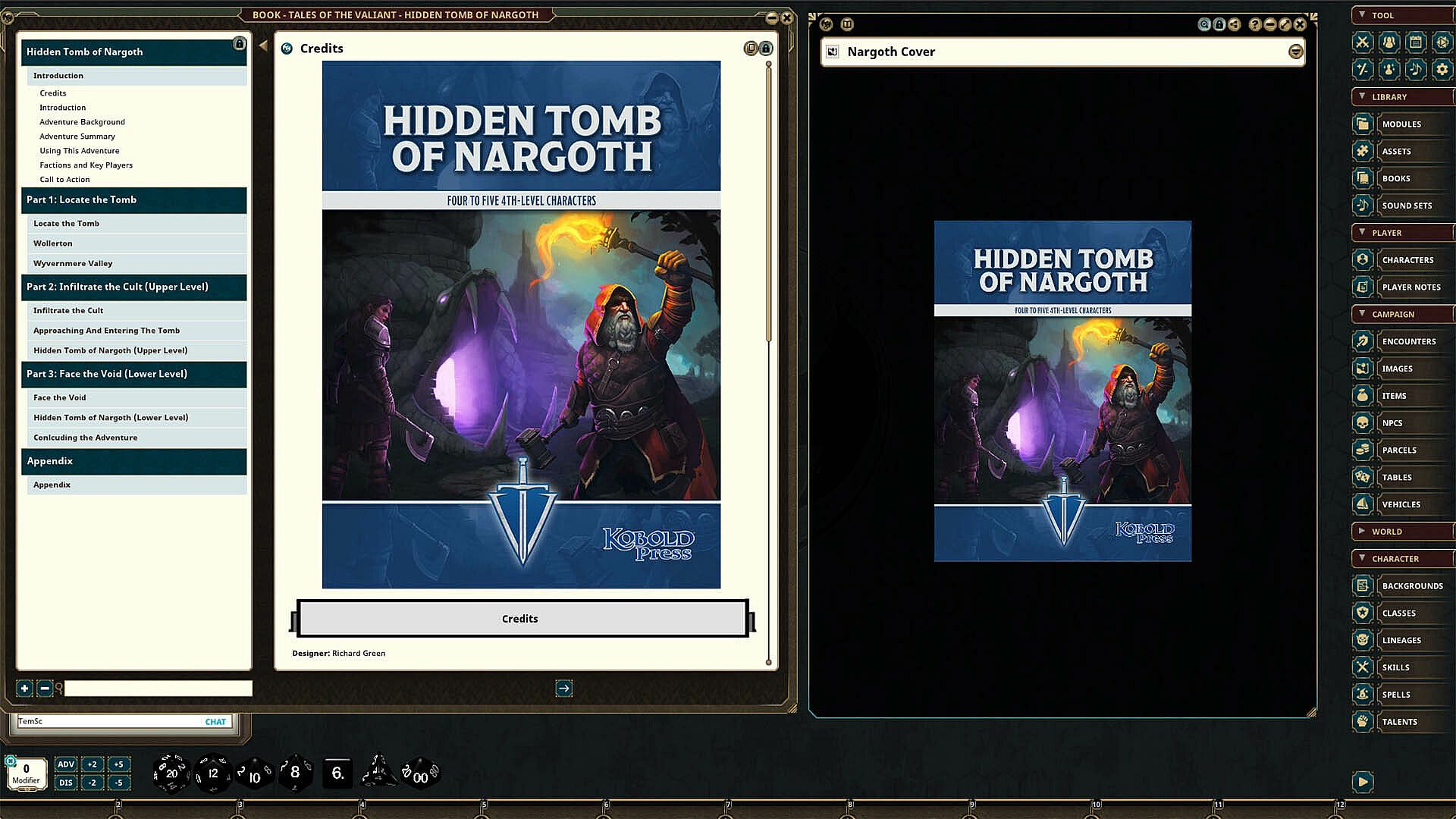Open Wyvernmere Valley chapter page
The width and height of the screenshot is (1456, 819).
coord(73,263)
